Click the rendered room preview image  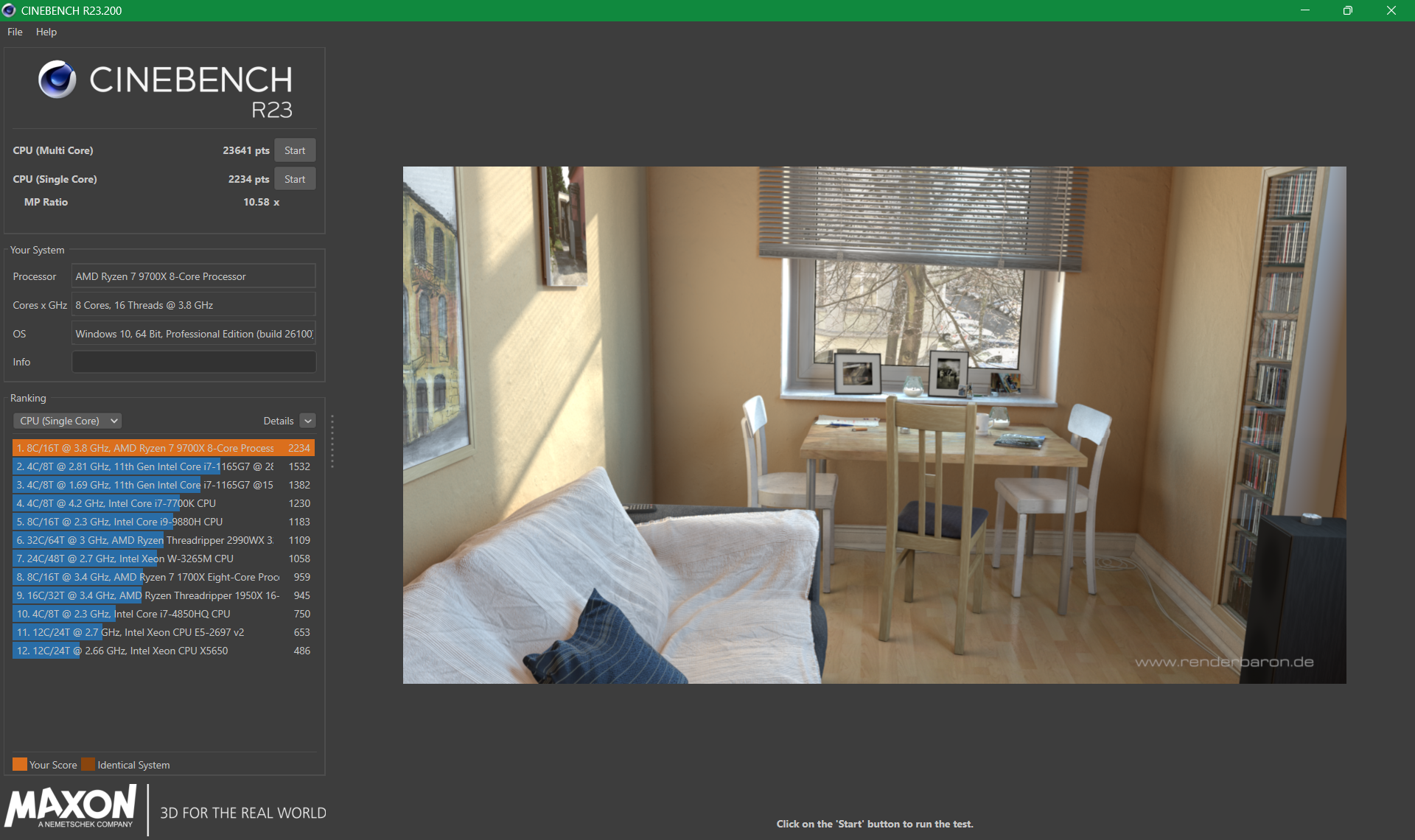874,426
